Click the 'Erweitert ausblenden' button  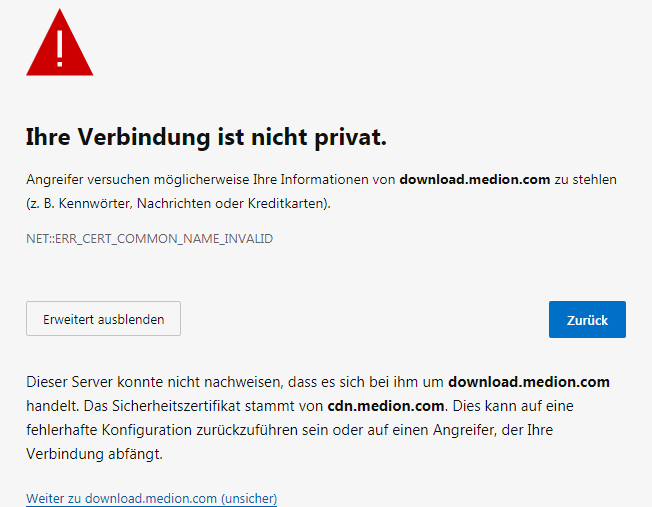point(104,319)
